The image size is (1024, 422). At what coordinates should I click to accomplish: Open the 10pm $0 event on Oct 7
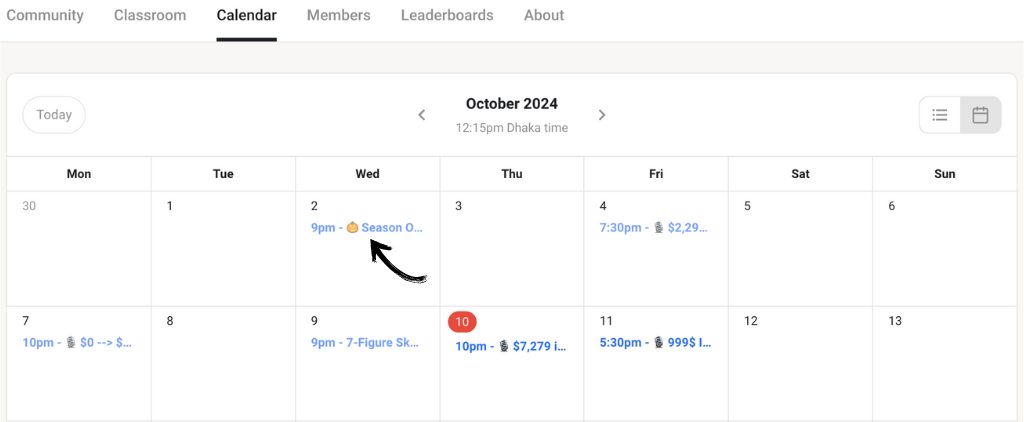tap(77, 342)
